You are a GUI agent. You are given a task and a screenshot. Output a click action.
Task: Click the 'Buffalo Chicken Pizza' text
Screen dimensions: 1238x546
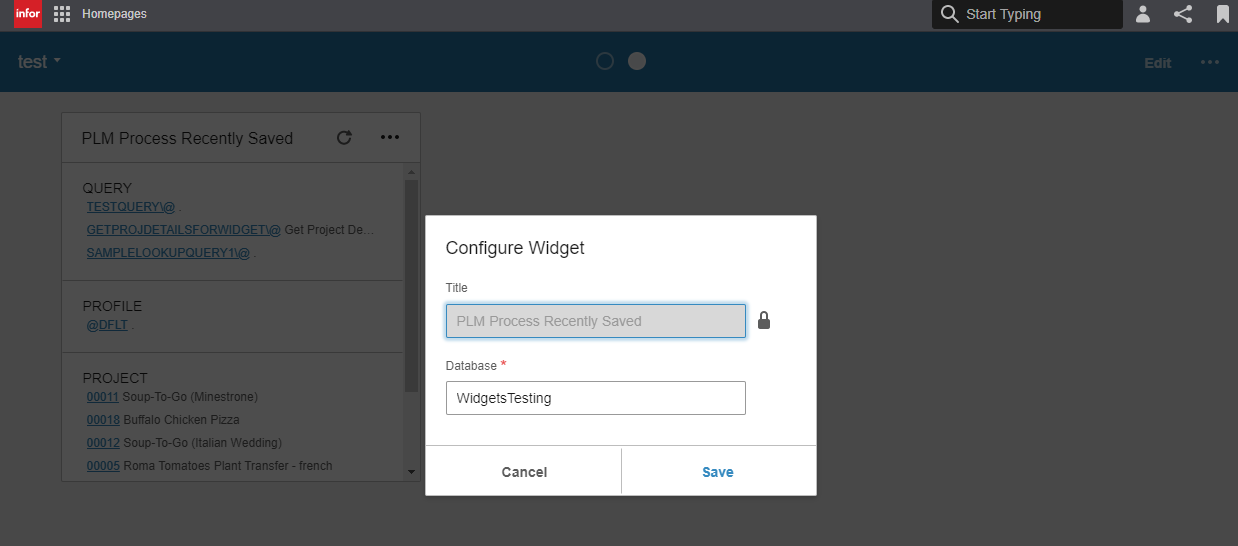pyautogui.click(x=181, y=420)
